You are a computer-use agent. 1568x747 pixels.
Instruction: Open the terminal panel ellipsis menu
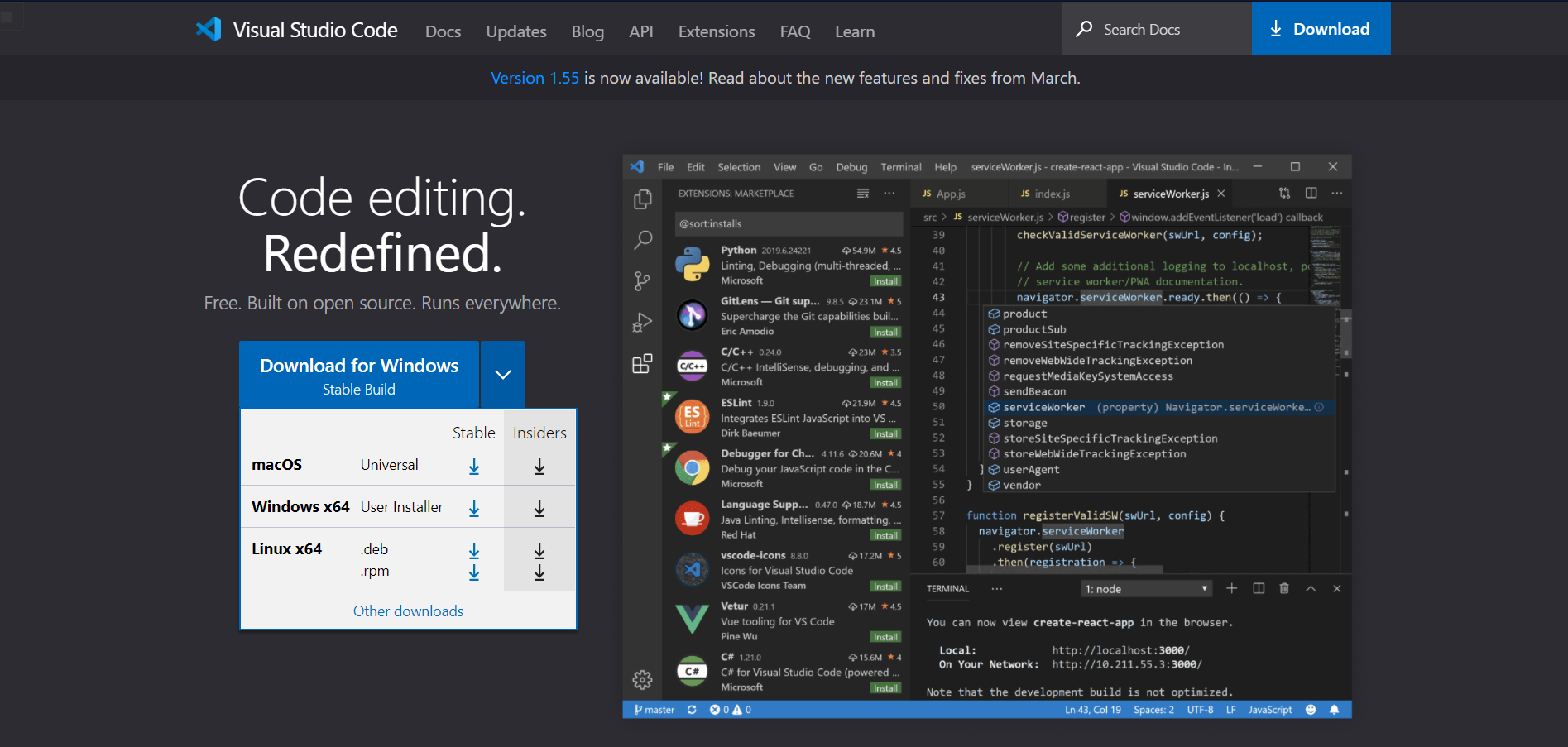[997, 589]
